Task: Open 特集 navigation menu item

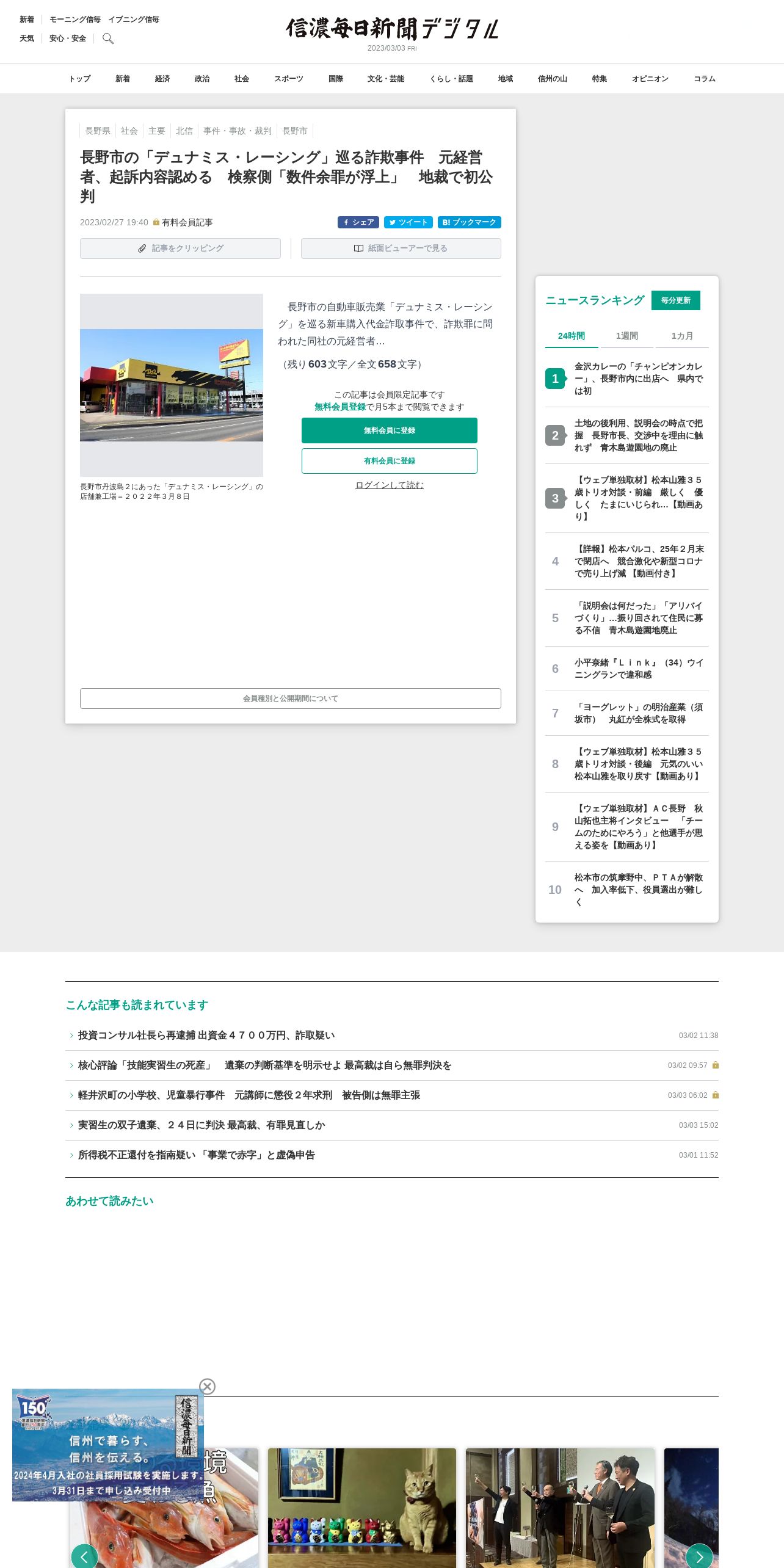Action: coord(600,79)
